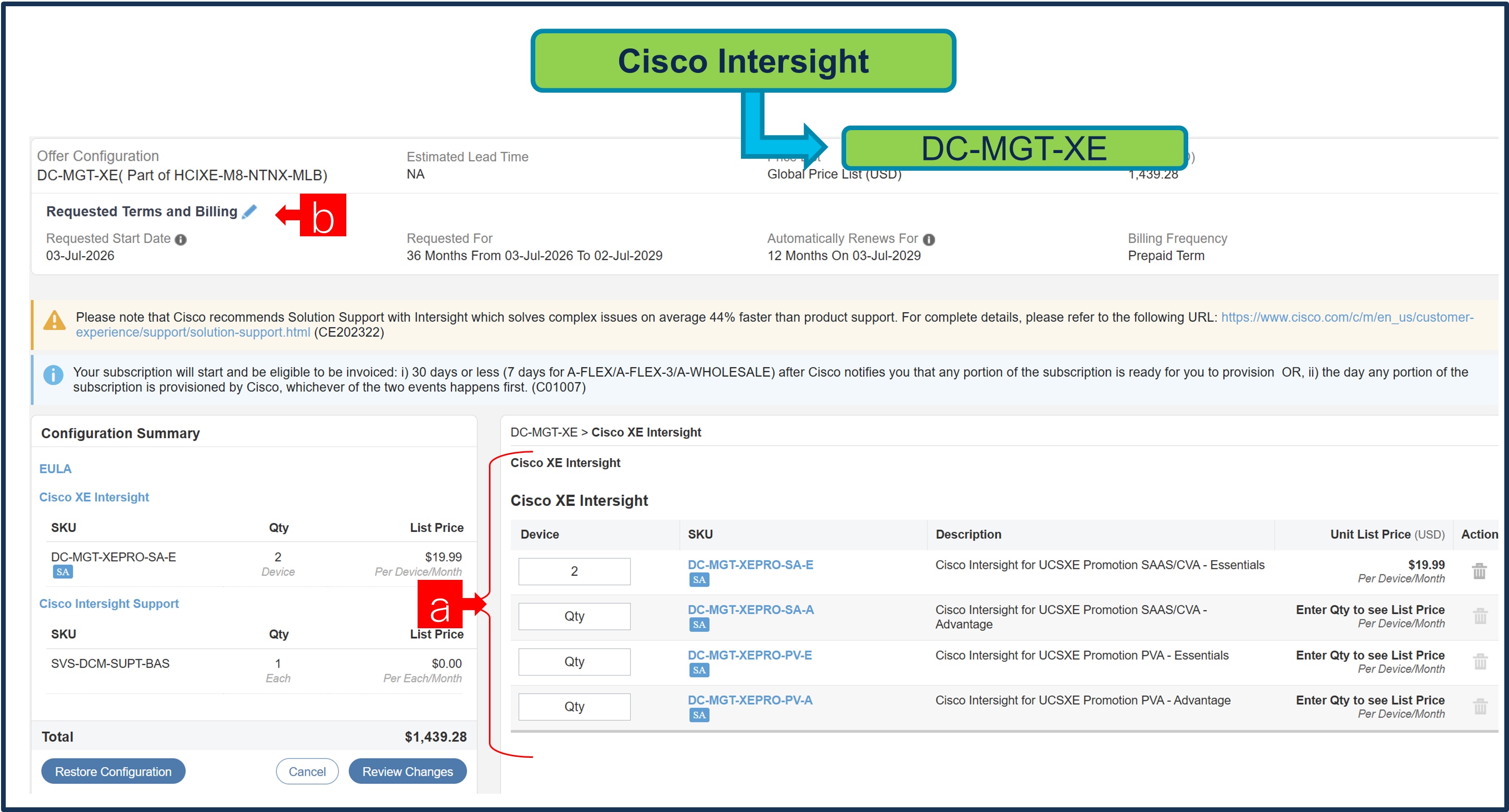Click trash icon for DC-MGT-XEPRO-PV-E row
The image size is (1509, 812).
pyautogui.click(x=1480, y=662)
